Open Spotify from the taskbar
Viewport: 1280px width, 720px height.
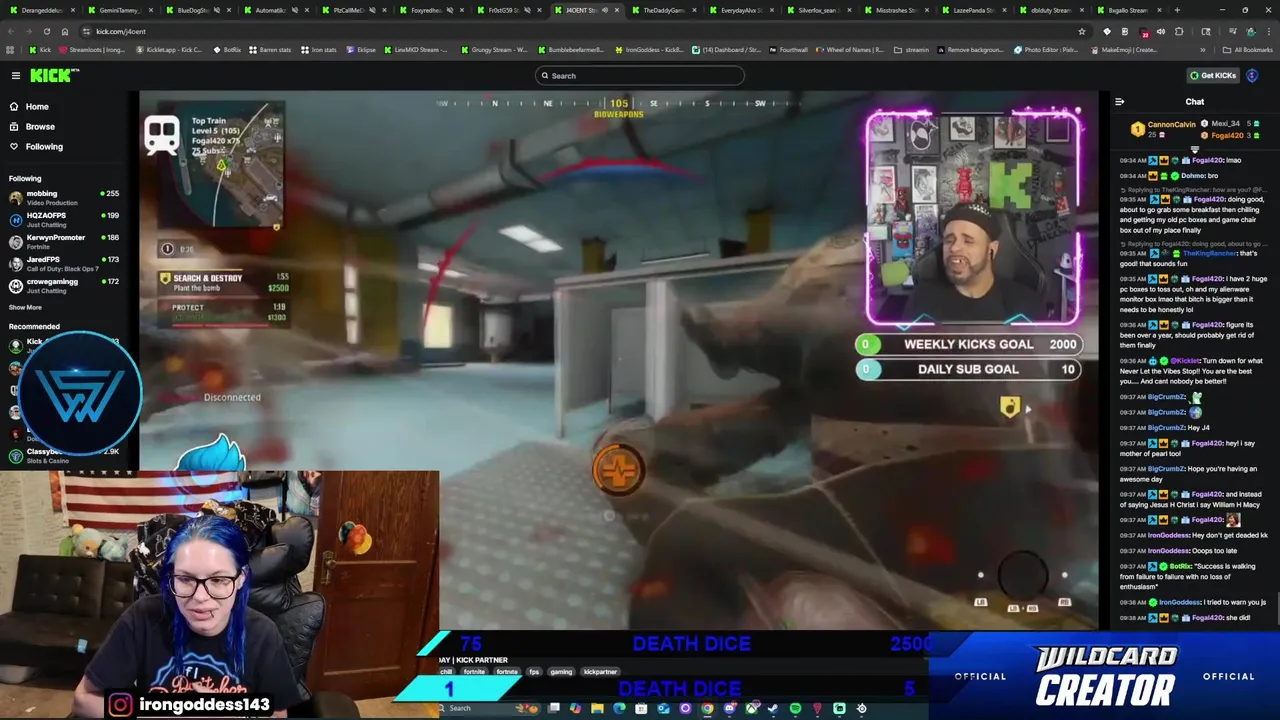[x=795, y=708]
